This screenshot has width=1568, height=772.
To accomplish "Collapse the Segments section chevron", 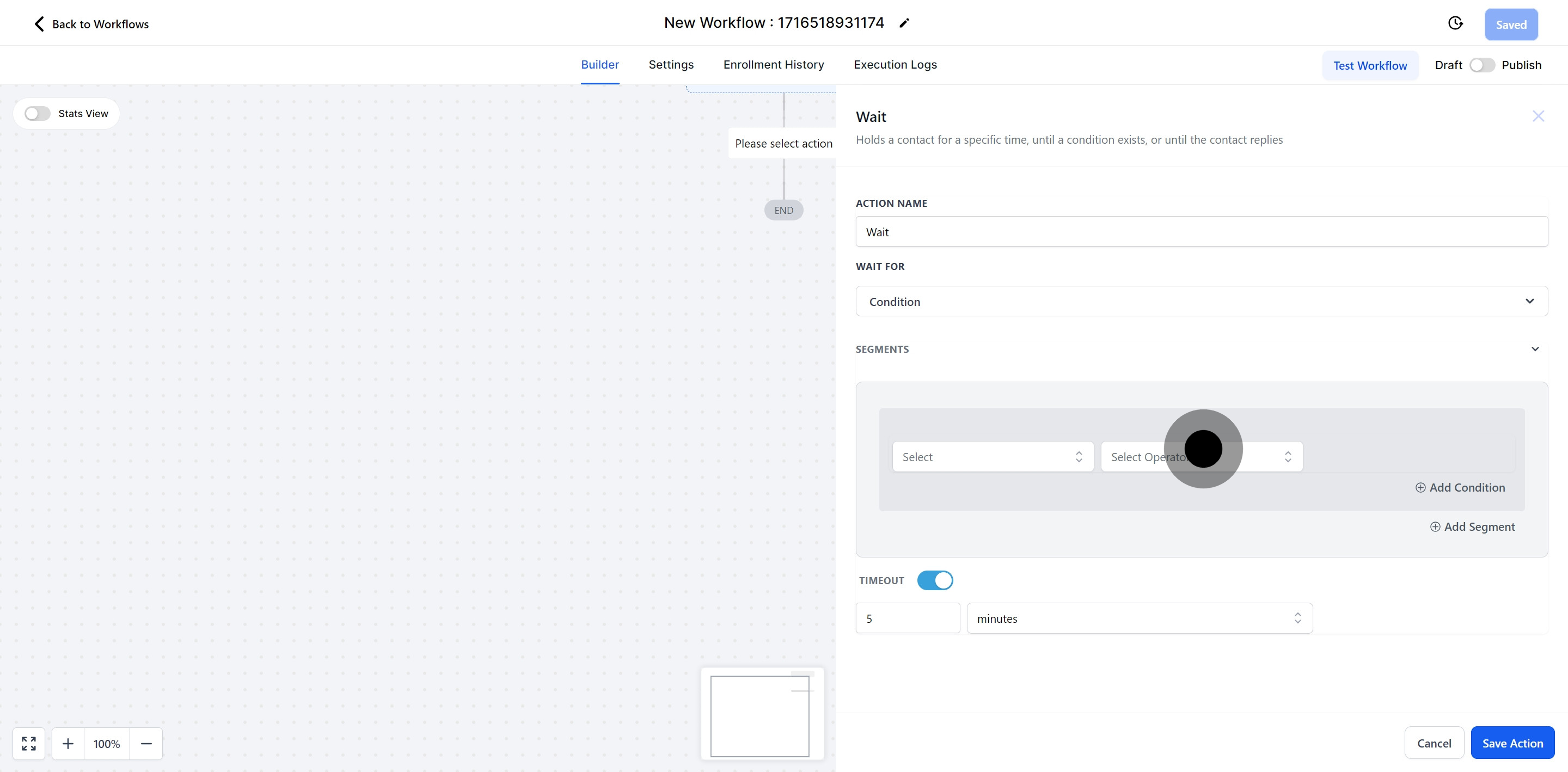I will tap(1535, 350).
